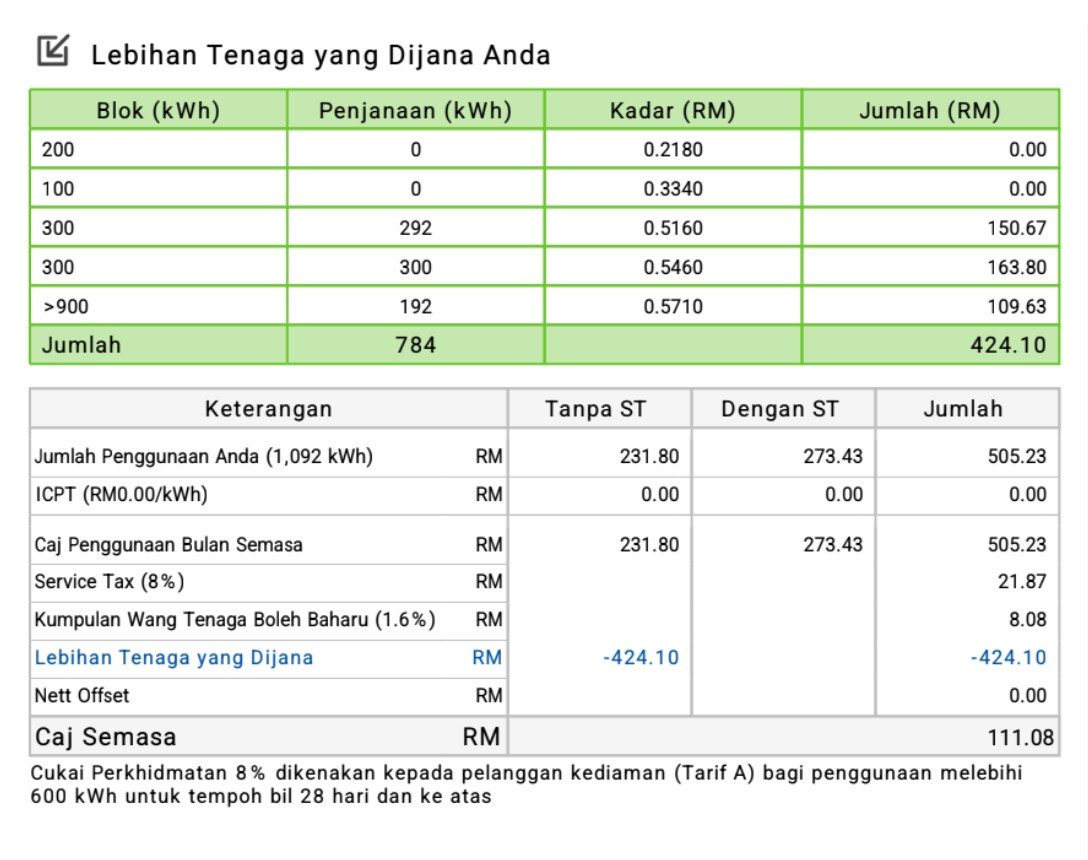
Task: Click the ICPT (RM0.00/kWh) row label
Action: 121,495
